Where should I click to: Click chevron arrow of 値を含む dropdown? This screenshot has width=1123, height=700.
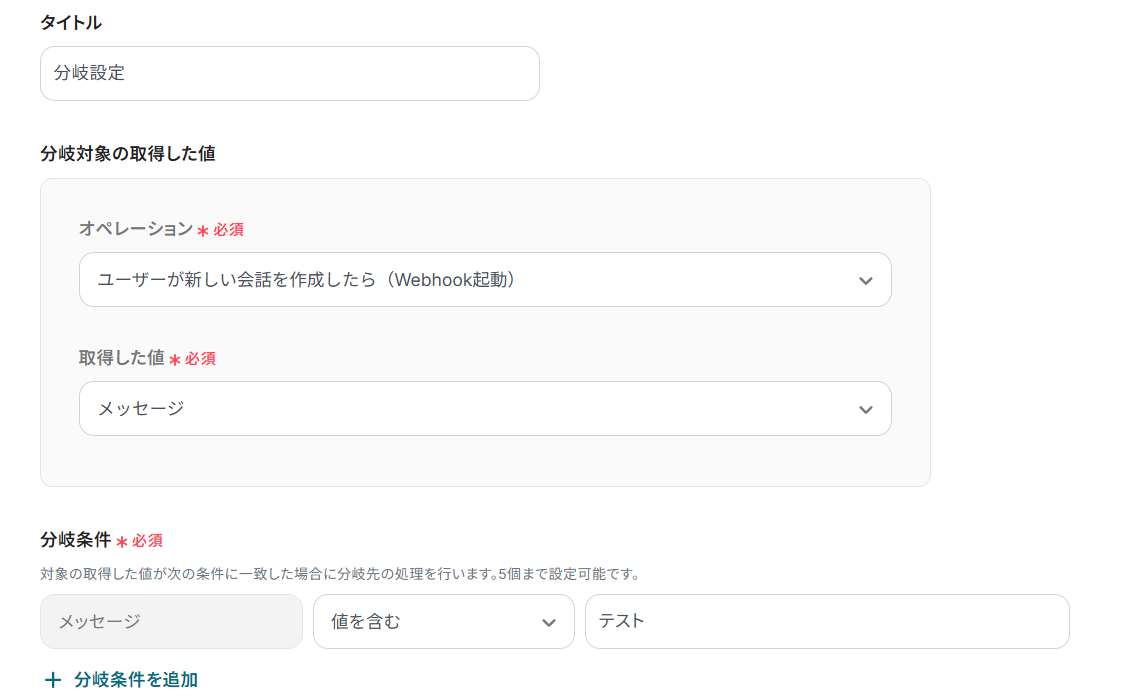coord(549,622)
